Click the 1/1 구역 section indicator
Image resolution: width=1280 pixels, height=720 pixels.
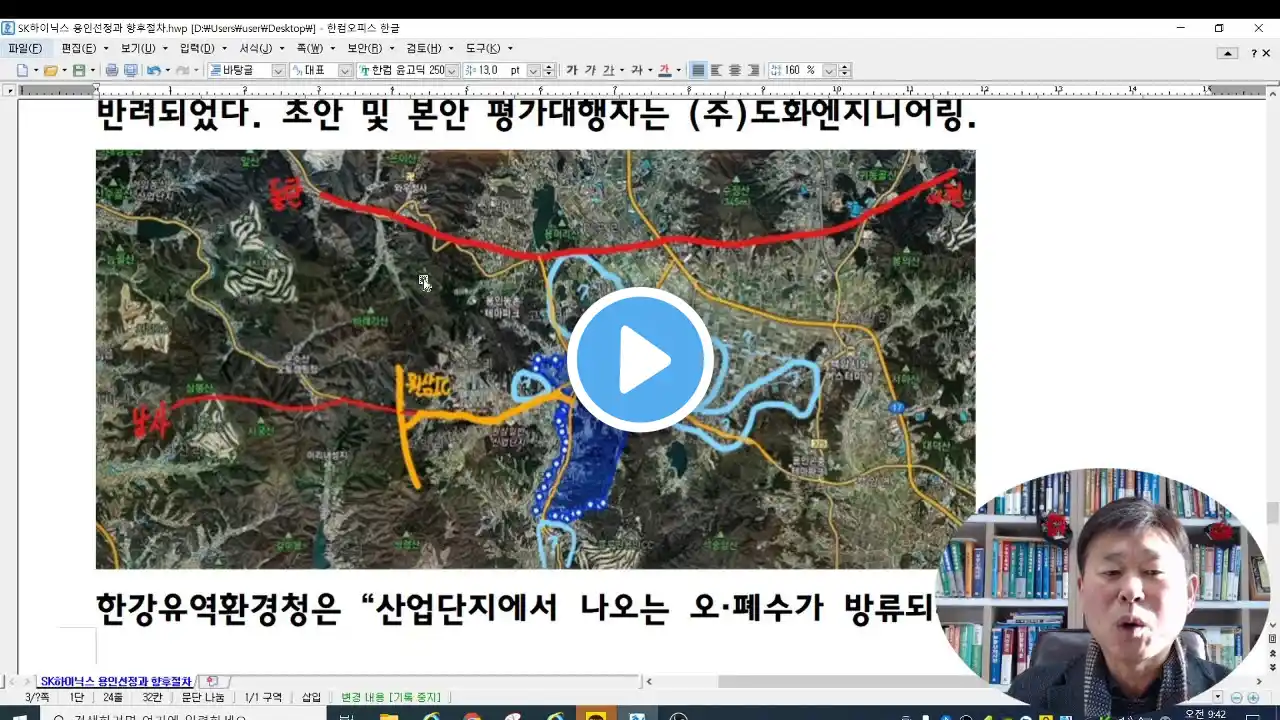pyautogui.click(x=263, y=697)
